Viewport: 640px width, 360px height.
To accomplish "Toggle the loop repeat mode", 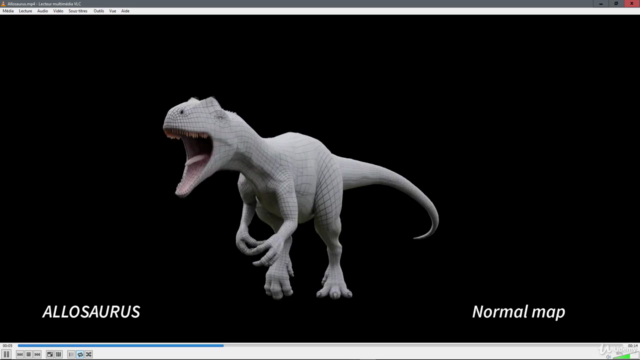I will click(80, 354).
